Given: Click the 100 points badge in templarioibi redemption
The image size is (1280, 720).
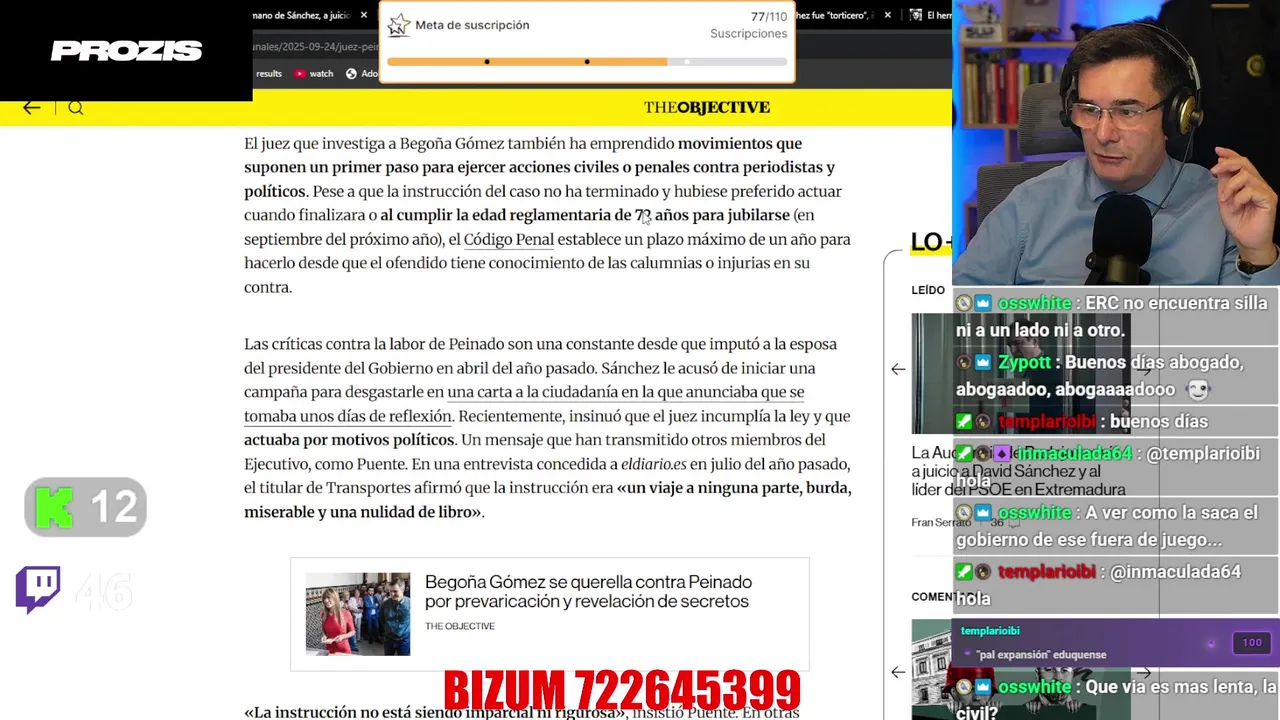Looking at the screenshot, I should (x=1252, y=643).
